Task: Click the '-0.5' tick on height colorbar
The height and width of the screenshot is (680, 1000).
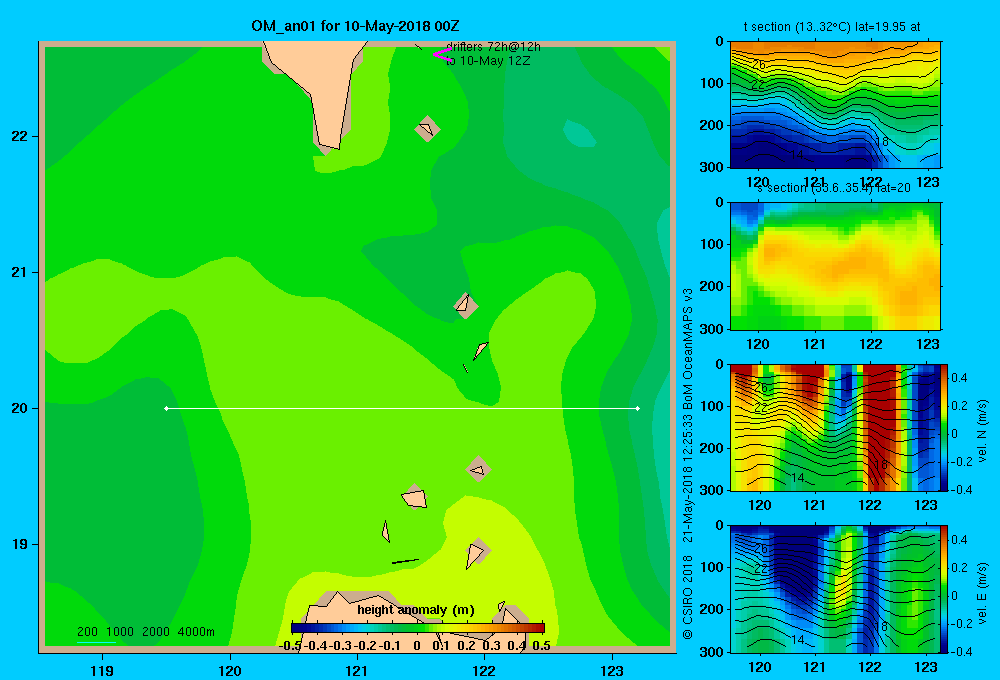Action: (290, 646)
